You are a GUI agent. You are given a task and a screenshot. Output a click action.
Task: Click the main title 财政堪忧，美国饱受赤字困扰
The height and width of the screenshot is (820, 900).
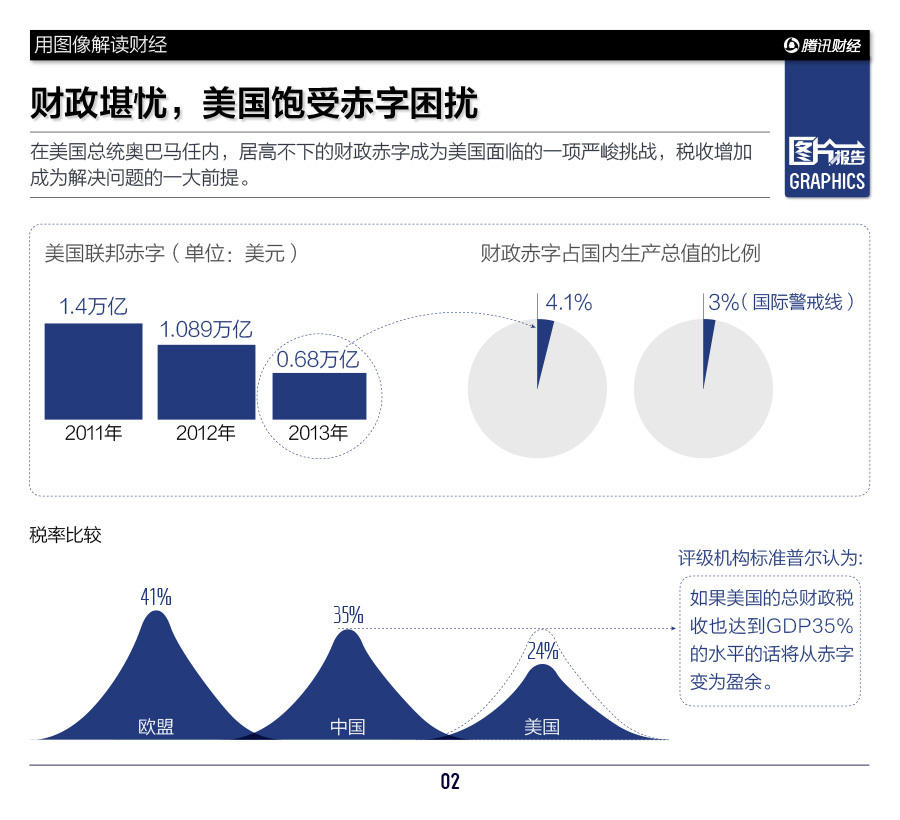coord(254,103)
